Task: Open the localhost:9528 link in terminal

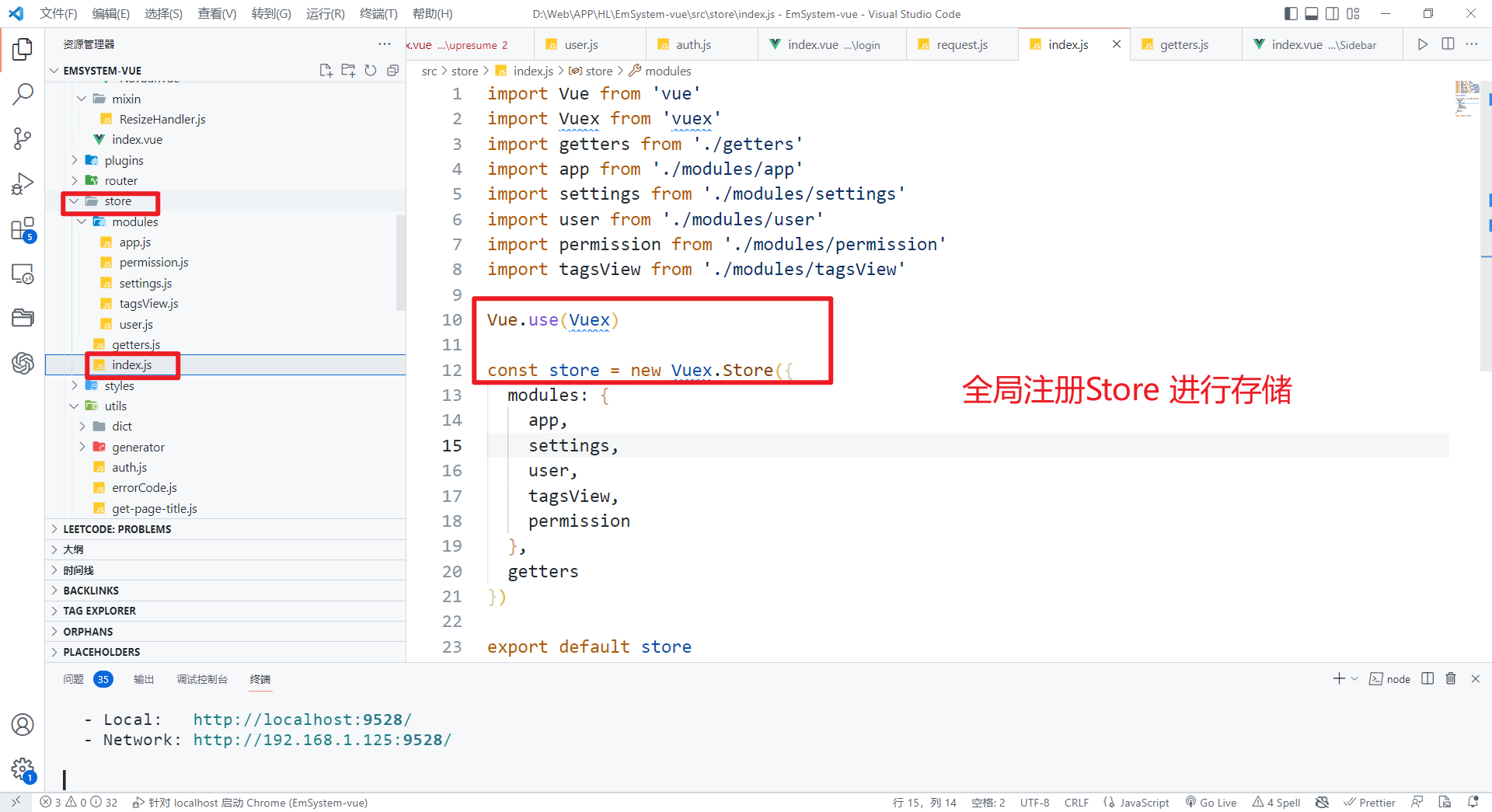Action: 302,720
